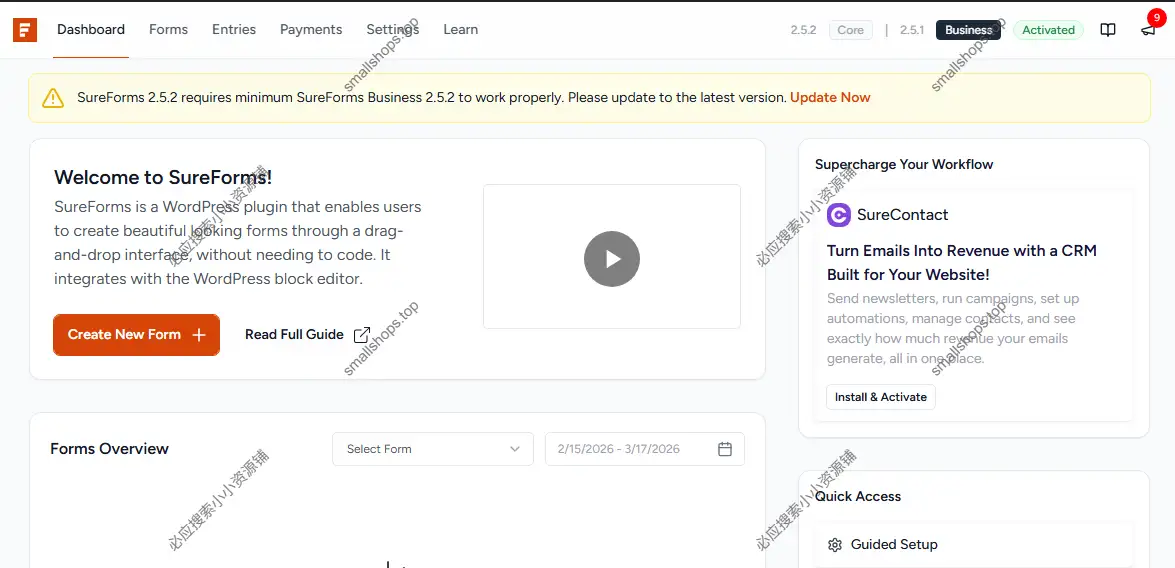Open the Settings tab
The image size is (1175, 568).
click(x=393, y=30)
